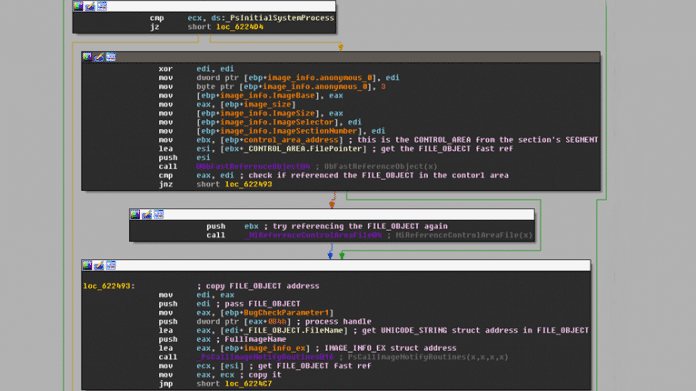Click the 'mov edi, eax' instruction

196,295
